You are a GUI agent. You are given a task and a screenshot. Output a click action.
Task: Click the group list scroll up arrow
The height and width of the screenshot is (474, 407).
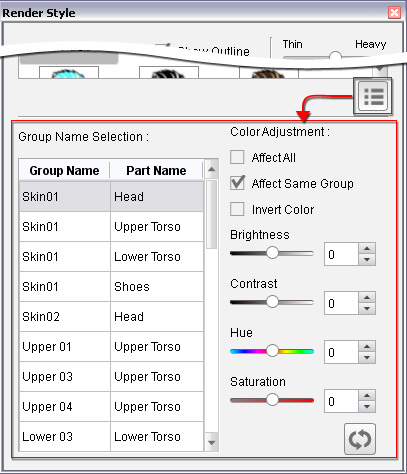[211, 169]
